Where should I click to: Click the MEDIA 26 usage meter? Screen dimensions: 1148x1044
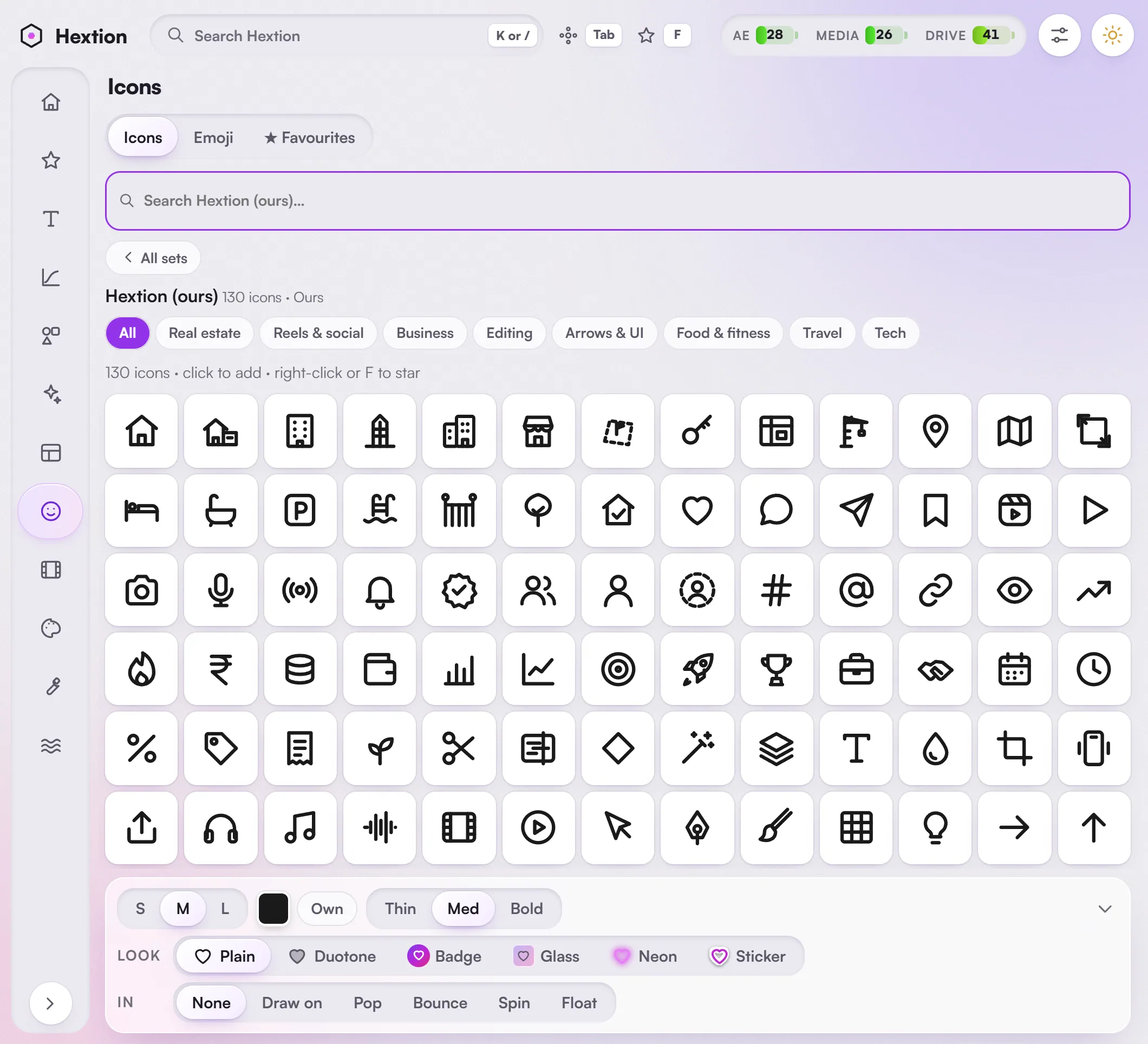click(862, 35)
